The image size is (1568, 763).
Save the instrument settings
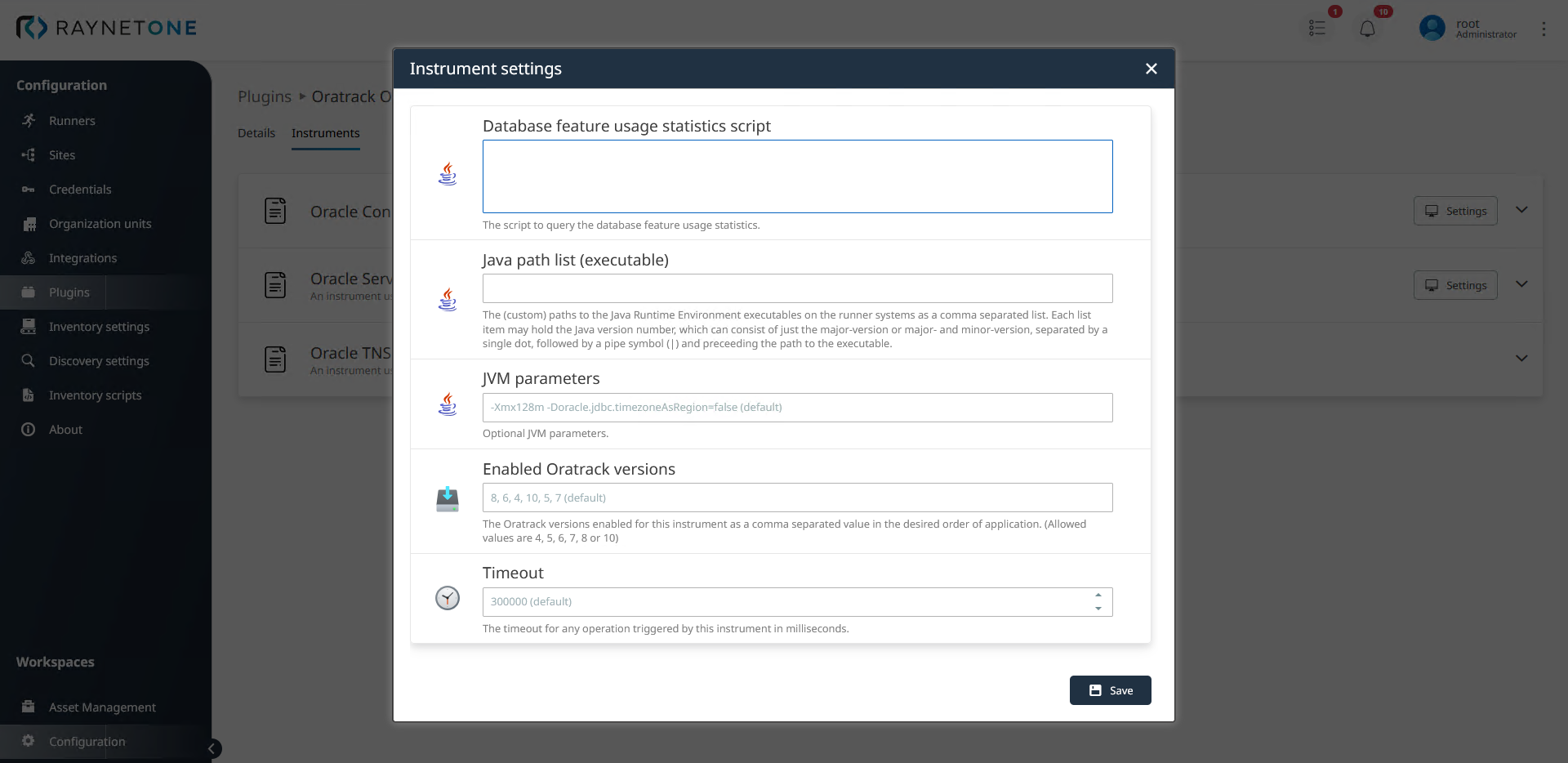pos(1110,690)
